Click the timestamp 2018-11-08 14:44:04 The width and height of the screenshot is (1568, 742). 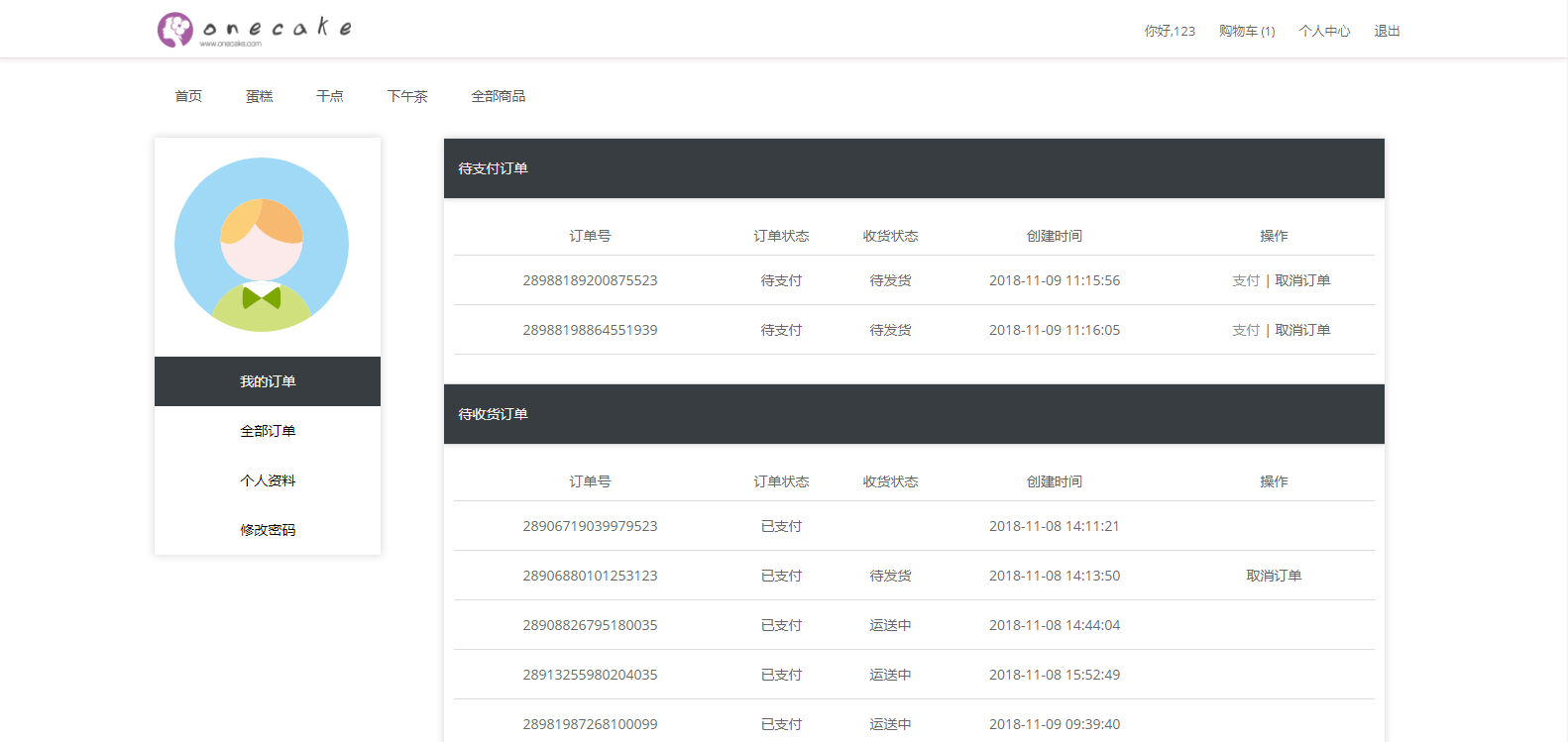pyautogui.click(x=1055, y=625)
